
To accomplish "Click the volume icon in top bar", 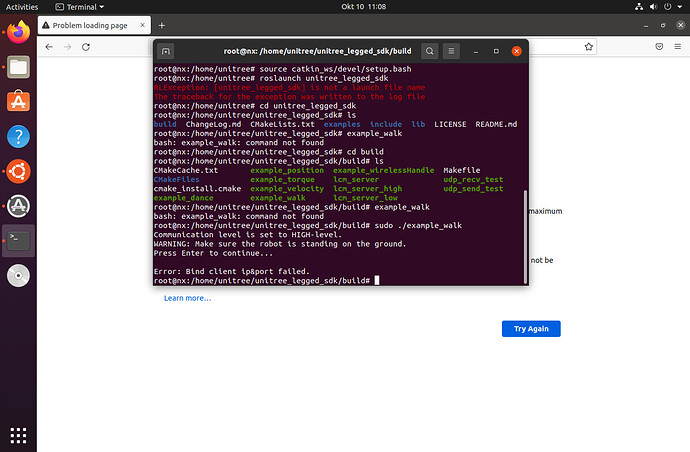I will point(653,7).
